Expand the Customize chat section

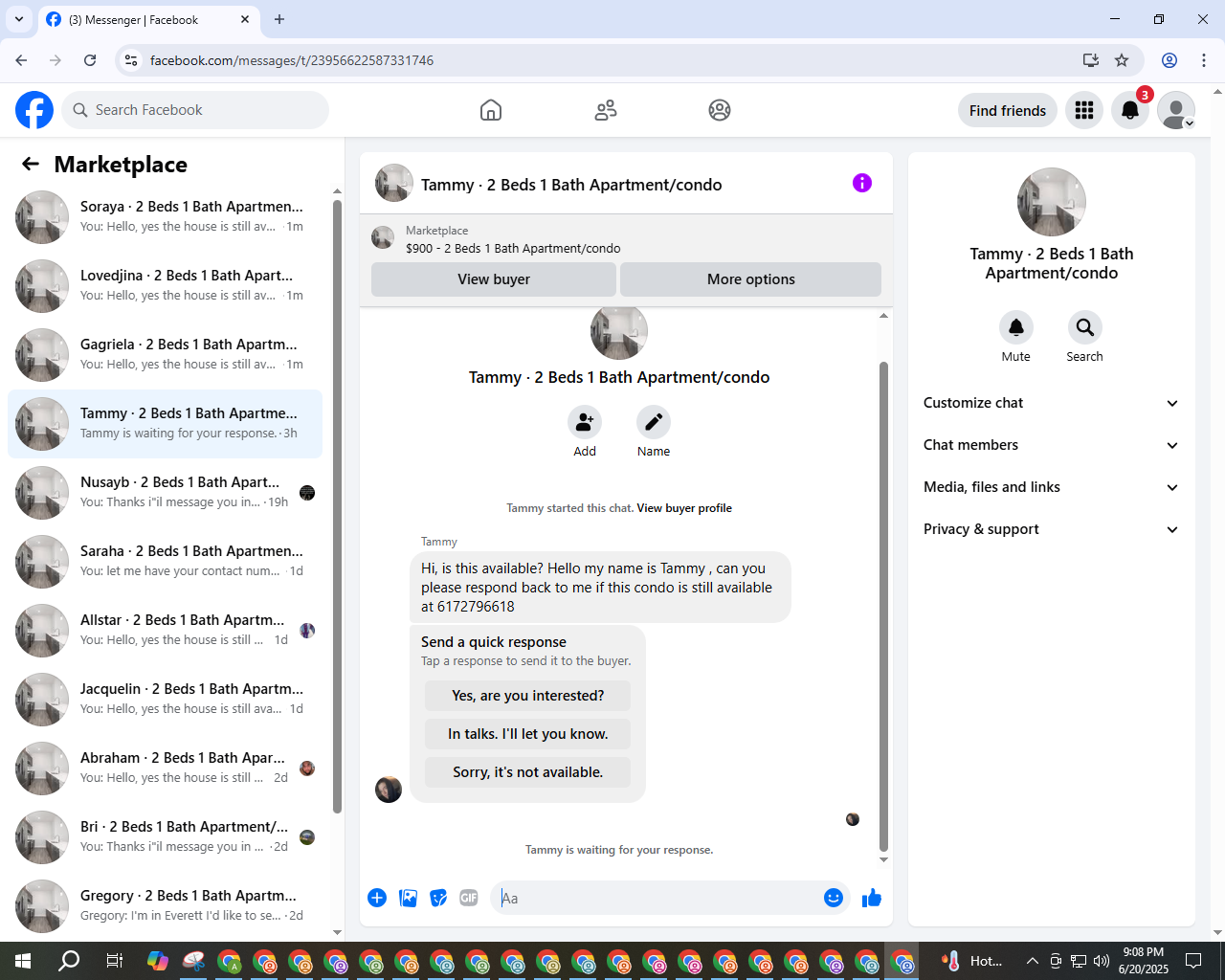click(x=1051, y=403)
